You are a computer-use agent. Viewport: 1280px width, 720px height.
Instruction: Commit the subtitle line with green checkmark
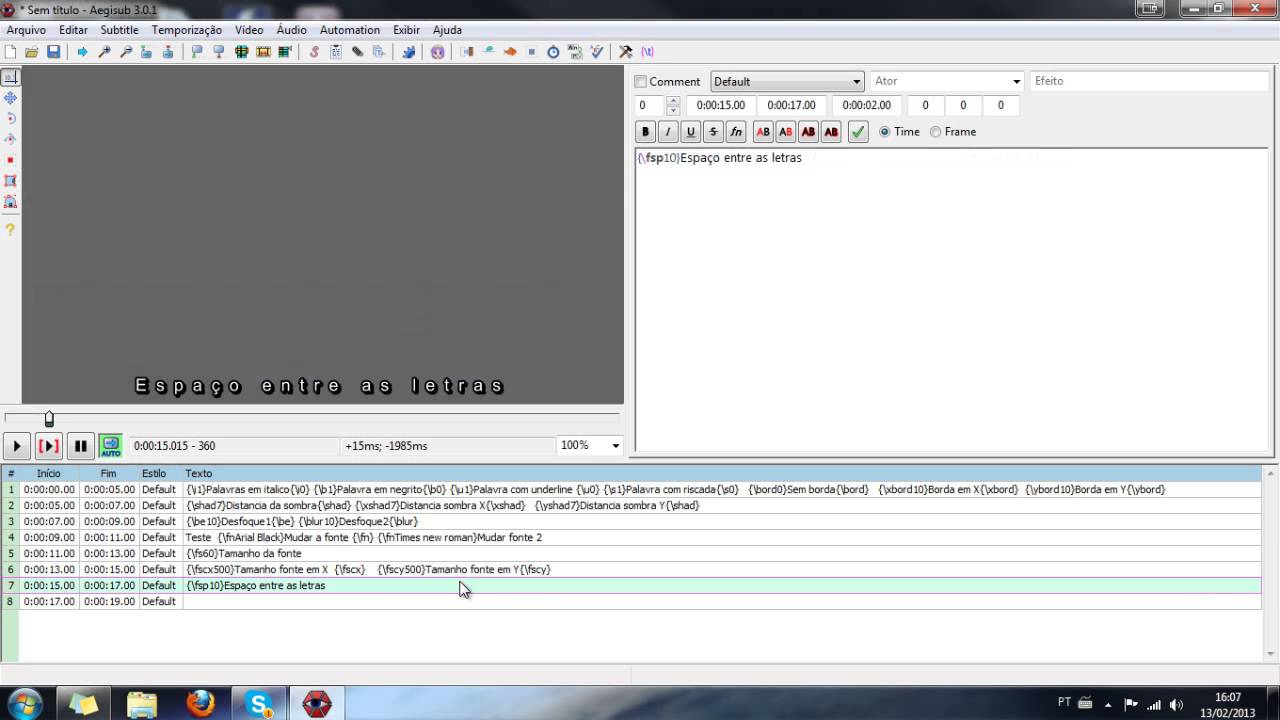tap(858, 132)
